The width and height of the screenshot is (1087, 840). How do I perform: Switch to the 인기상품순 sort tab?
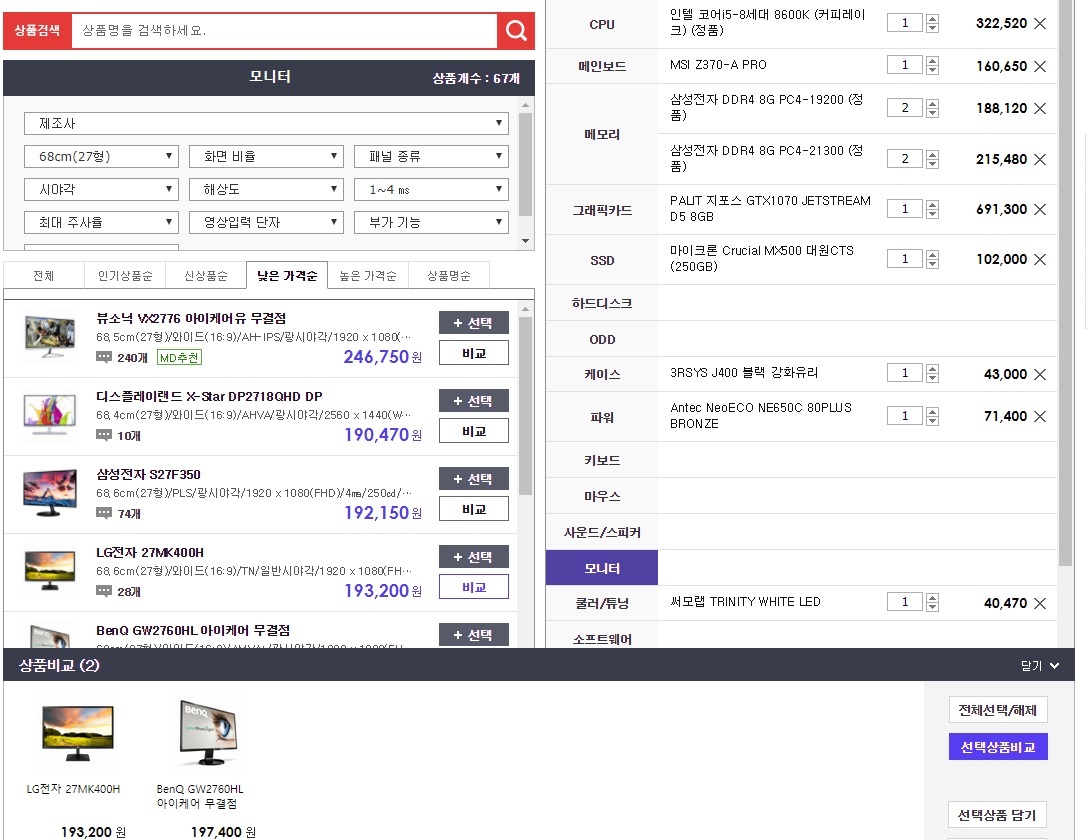point(125,276)
